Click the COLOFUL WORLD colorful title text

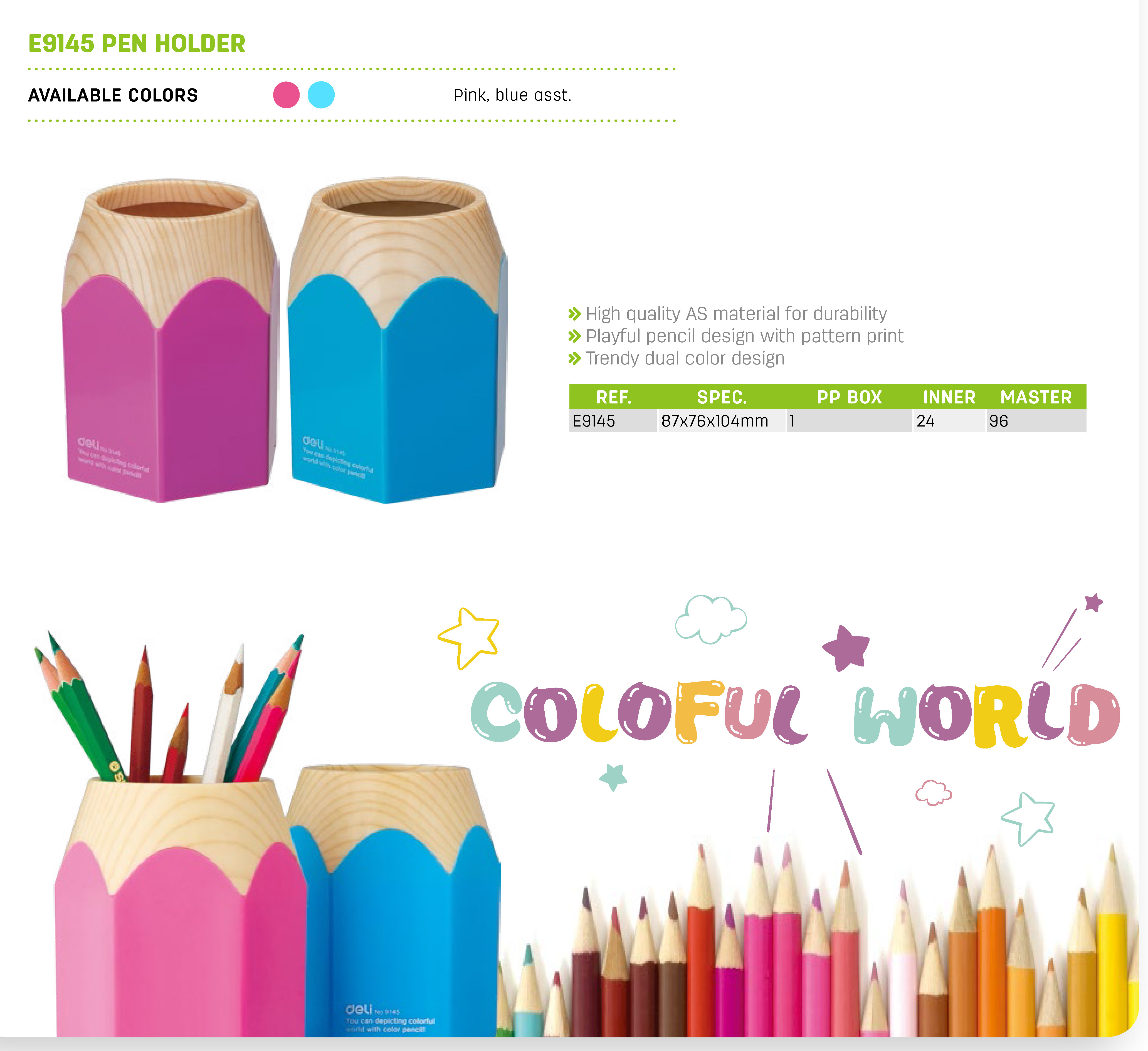click(x=796, y=713)
